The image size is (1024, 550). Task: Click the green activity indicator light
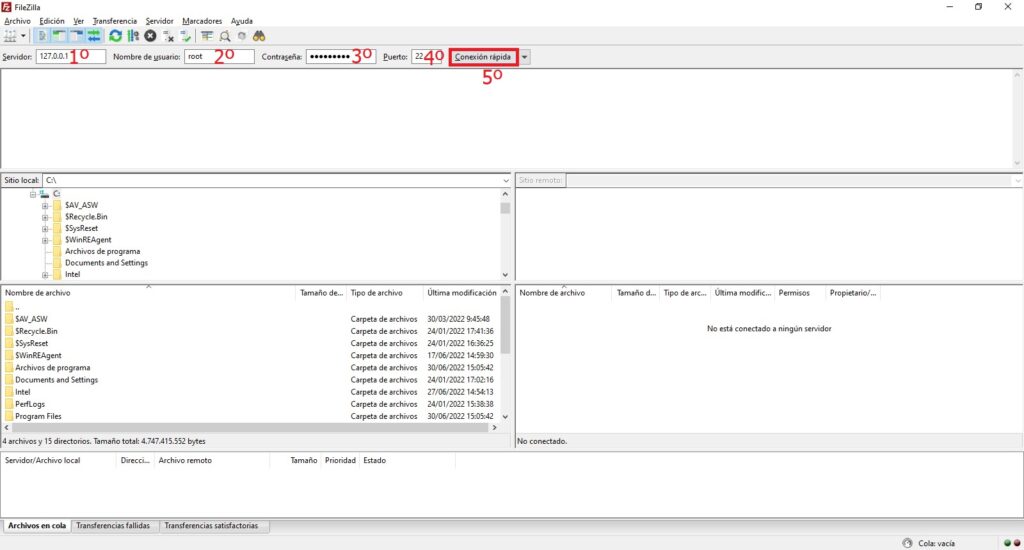1008,543
